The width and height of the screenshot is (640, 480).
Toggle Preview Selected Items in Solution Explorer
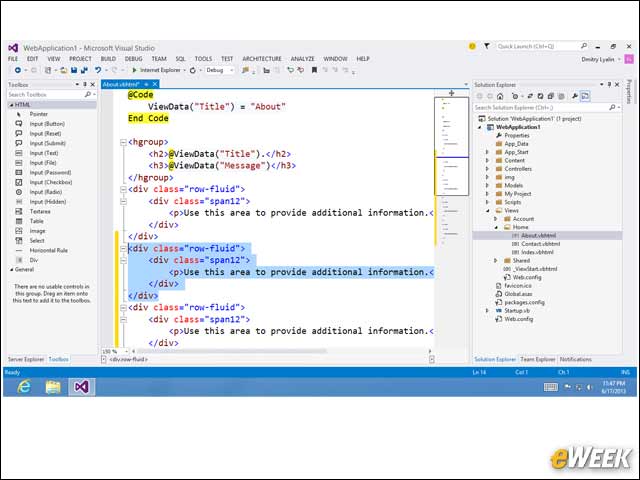click(x=585, y=96)
